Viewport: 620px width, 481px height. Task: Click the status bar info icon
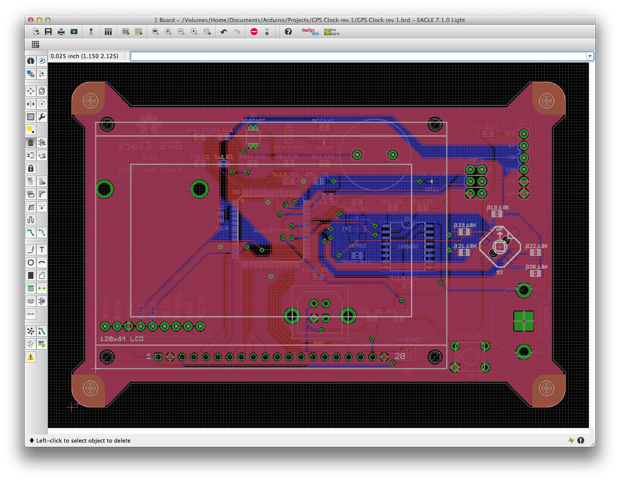[x=580, y=440]
